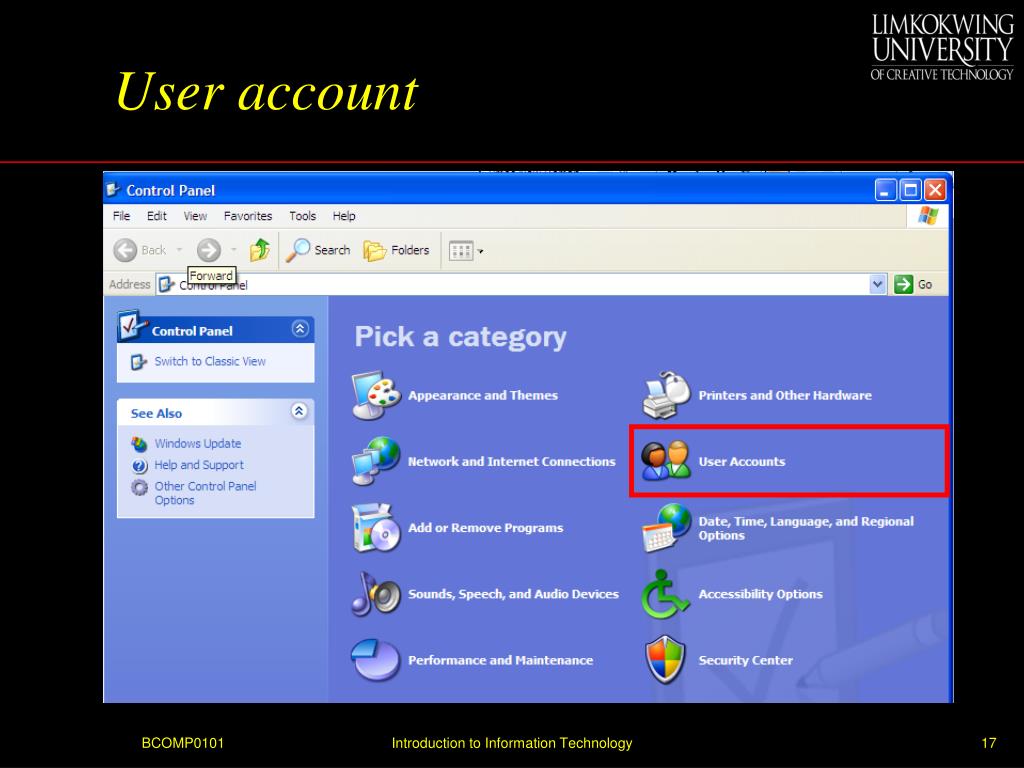Screen dimensions: 1024x768
Task: Open the Accessibility Options wheelchair icon
Action: coord(665,594)
